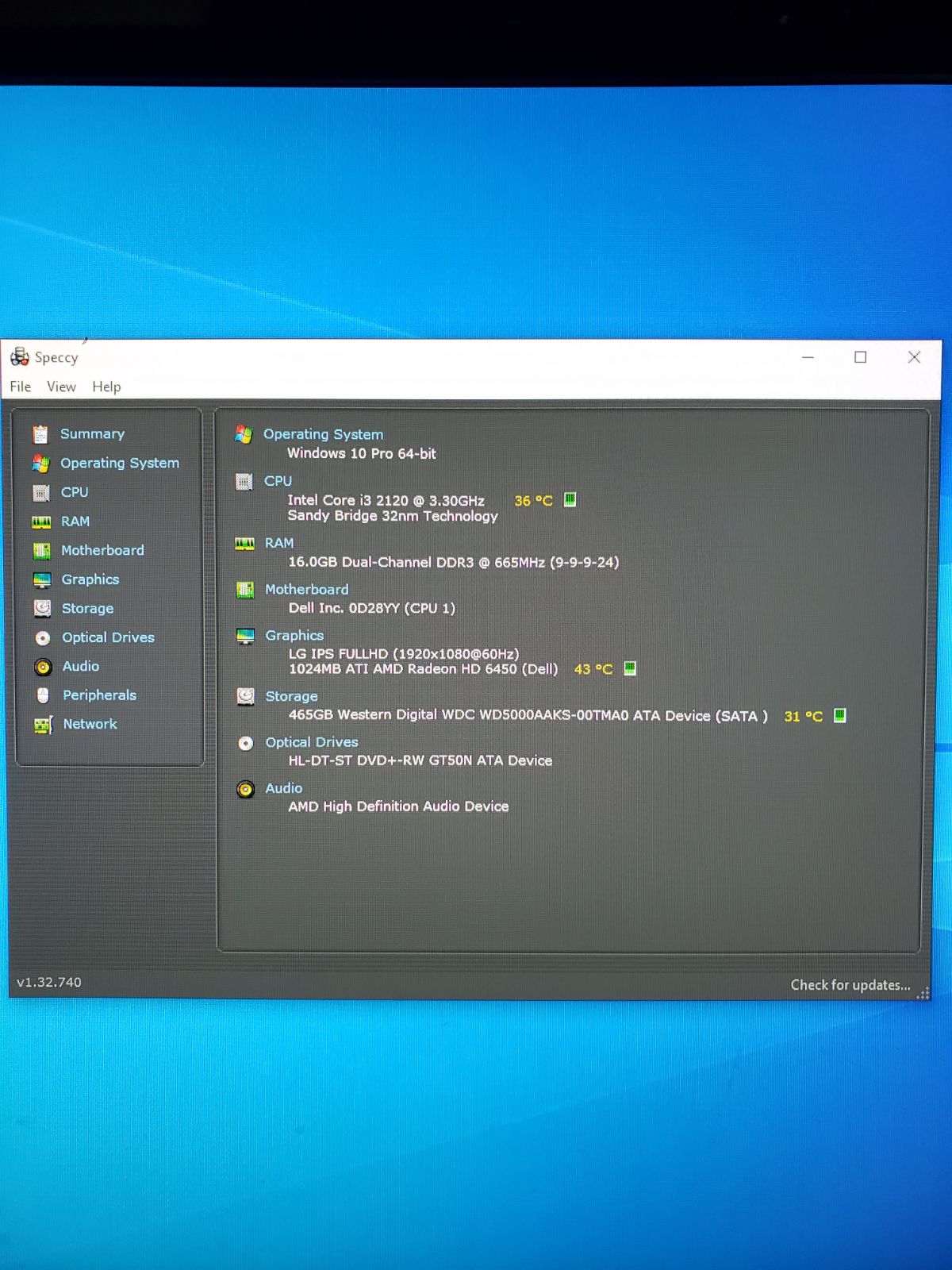952x1270 pixels.
Task: Switch to the Operating System section
Action: click(x=120, y=463)
